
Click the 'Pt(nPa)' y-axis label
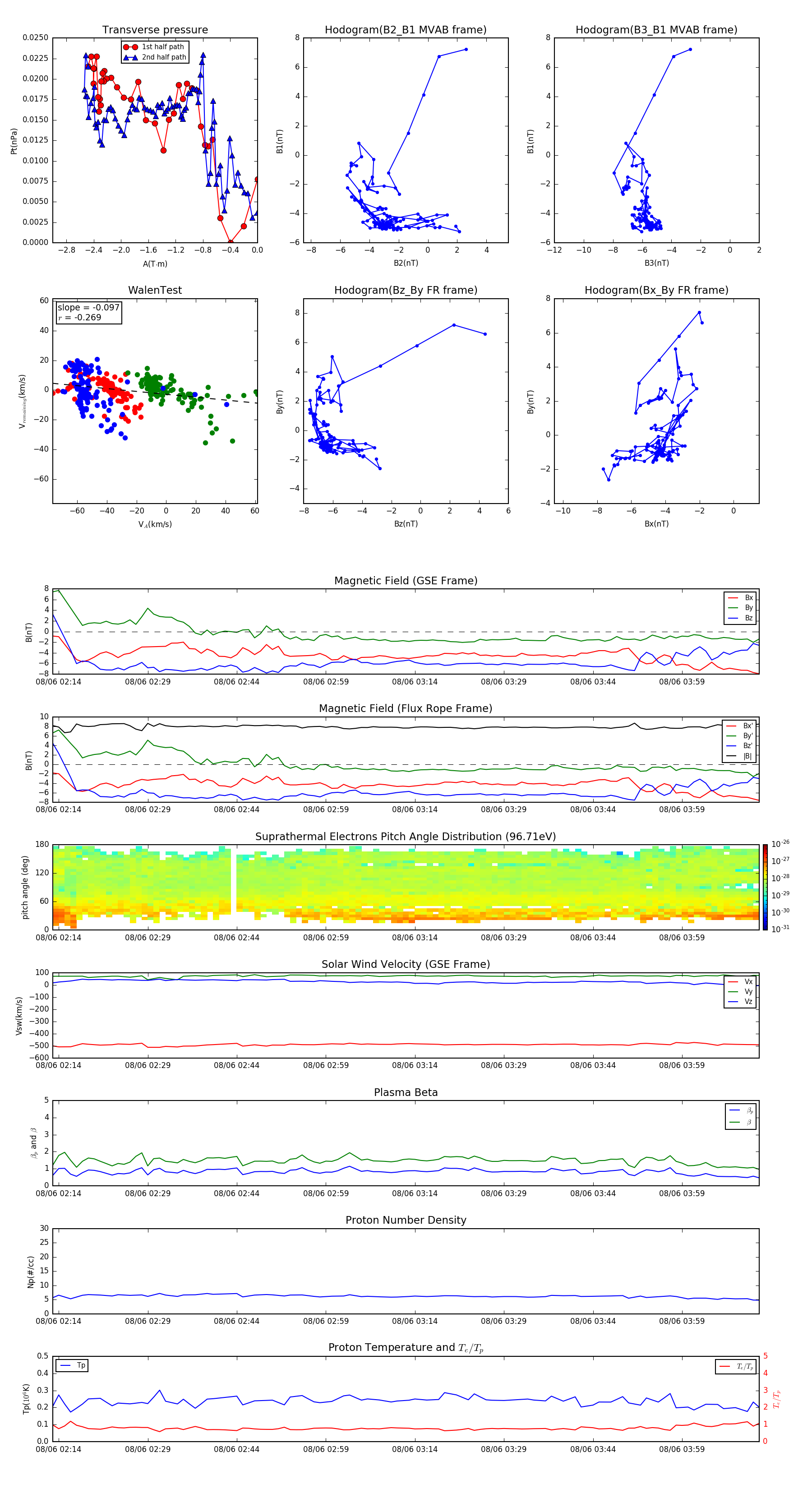tap(14, 141)
